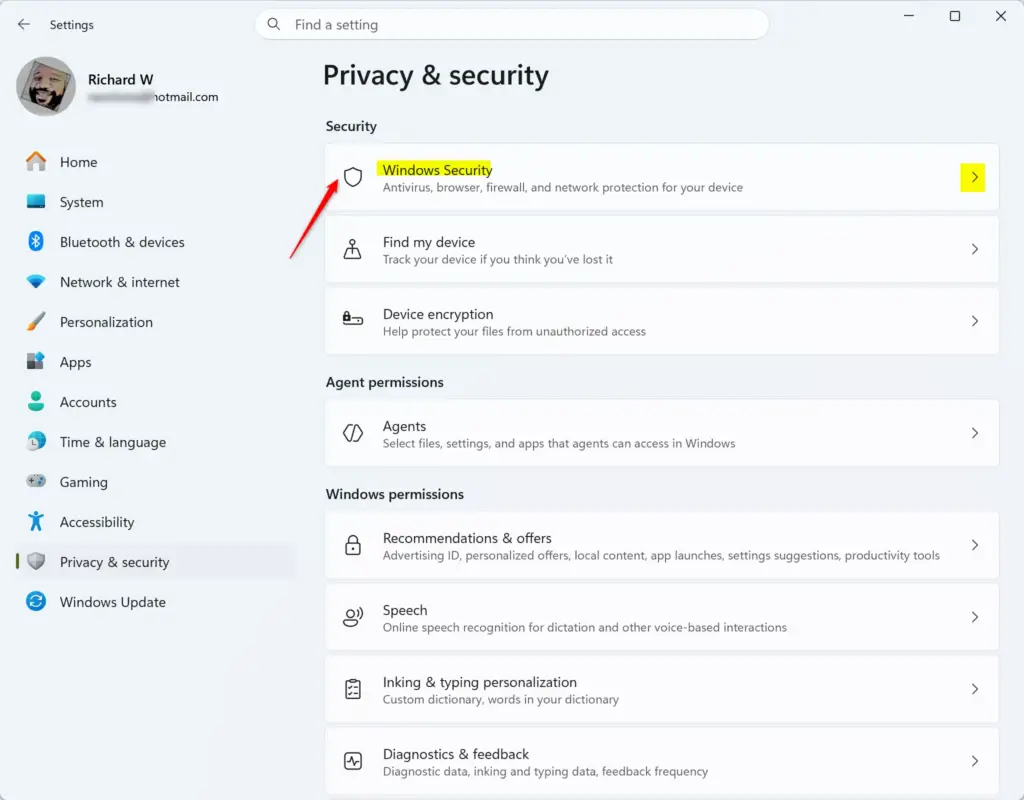The height and width of the screenshot is (800, 1024).
Task: Click the Accessibility figure icon
Action: pyautogui.click(x=36, y=521)
